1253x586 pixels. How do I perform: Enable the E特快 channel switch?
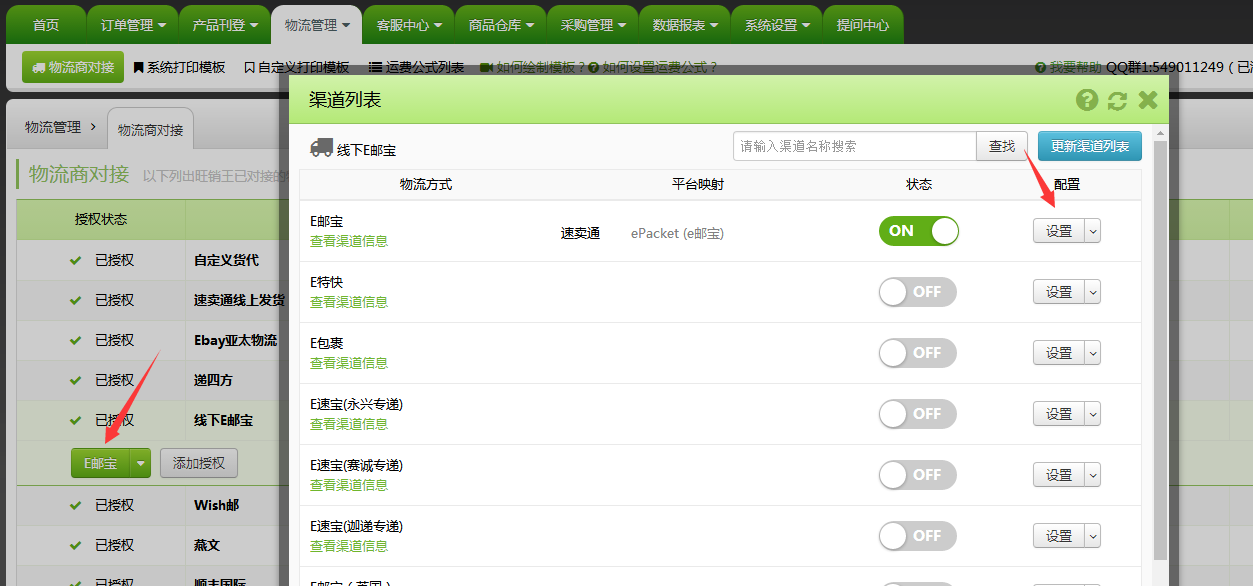(918, 292)
